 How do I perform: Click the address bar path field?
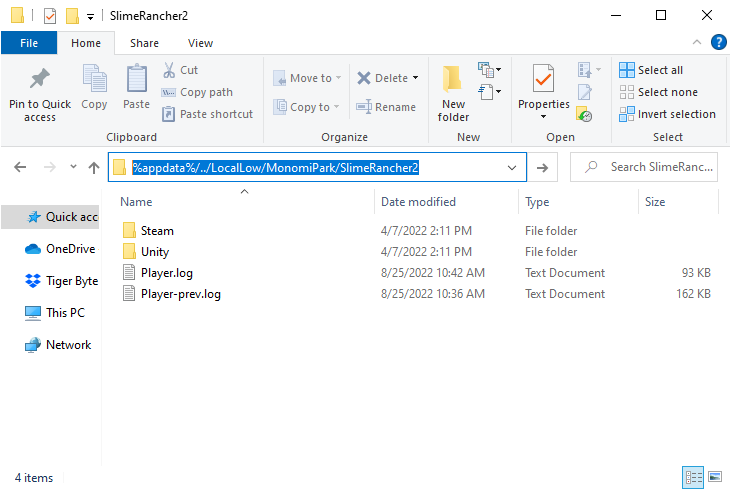tap(317, 167)
